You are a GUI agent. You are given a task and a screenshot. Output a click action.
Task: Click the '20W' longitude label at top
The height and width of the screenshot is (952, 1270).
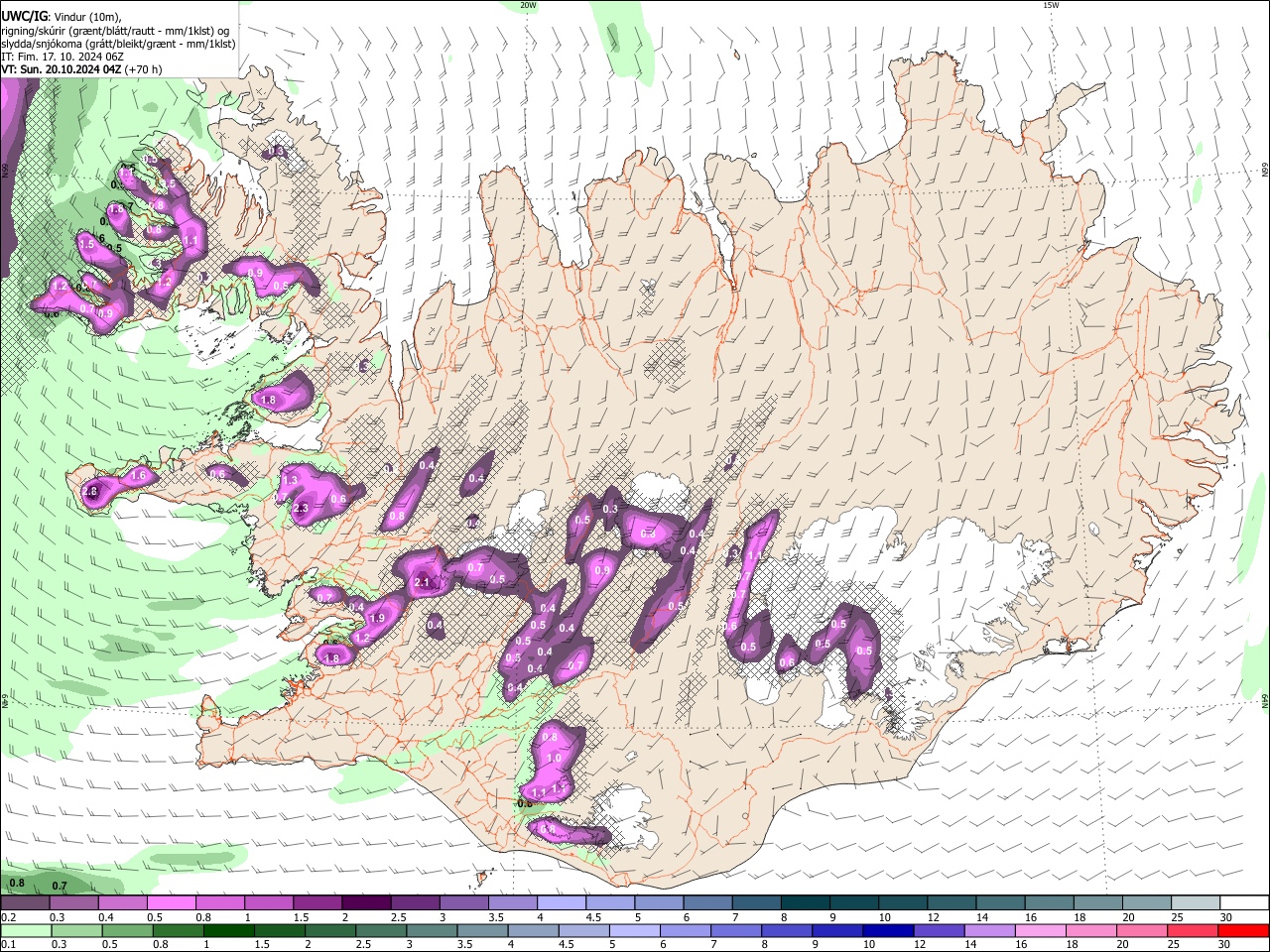pyautogui.click(x=528, y=5)
